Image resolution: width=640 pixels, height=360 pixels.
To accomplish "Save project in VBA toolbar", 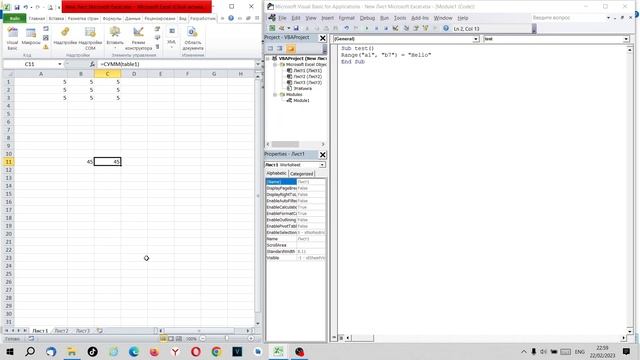I will click(x=296, y=28).
